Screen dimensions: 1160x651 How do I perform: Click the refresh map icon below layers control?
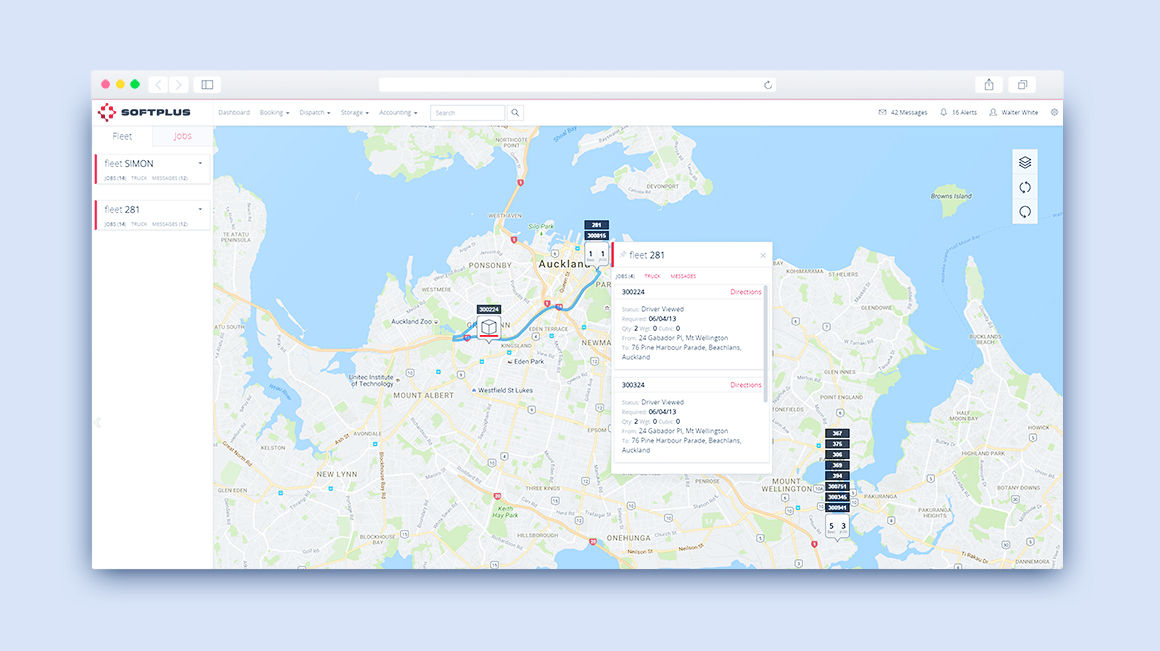1023,187
